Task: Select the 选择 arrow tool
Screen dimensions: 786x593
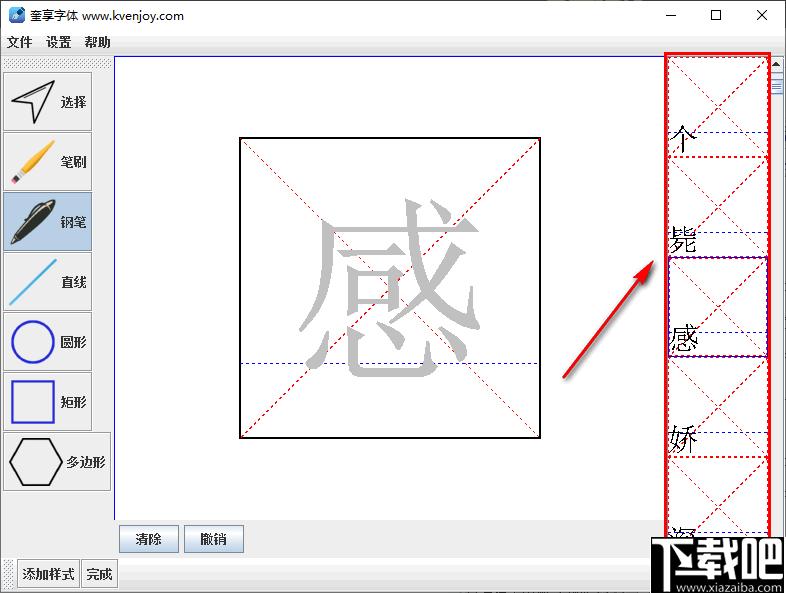Action: [48, 102]
